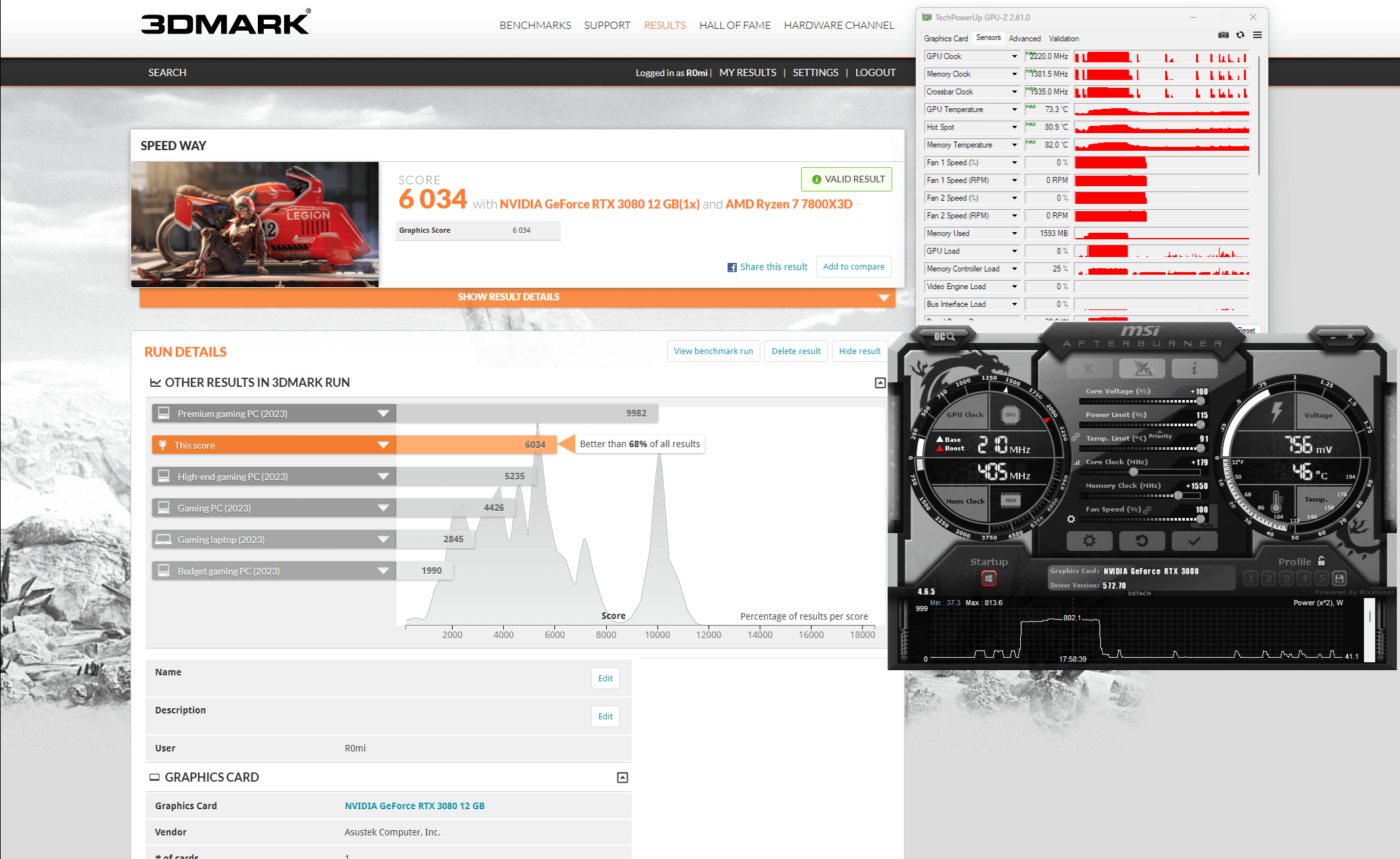1400x859 pixels.
Task: Select Afterburner profile slot 3
Action: pyautogui.click(x=1287, y=578)
